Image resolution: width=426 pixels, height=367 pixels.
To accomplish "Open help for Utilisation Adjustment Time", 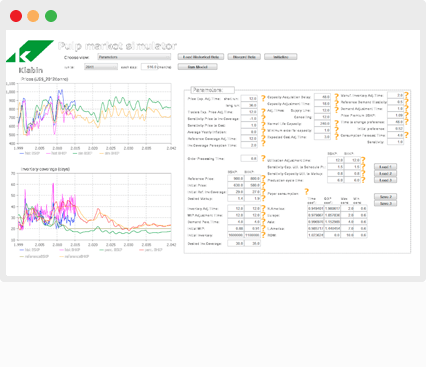I will click(363, 160).
